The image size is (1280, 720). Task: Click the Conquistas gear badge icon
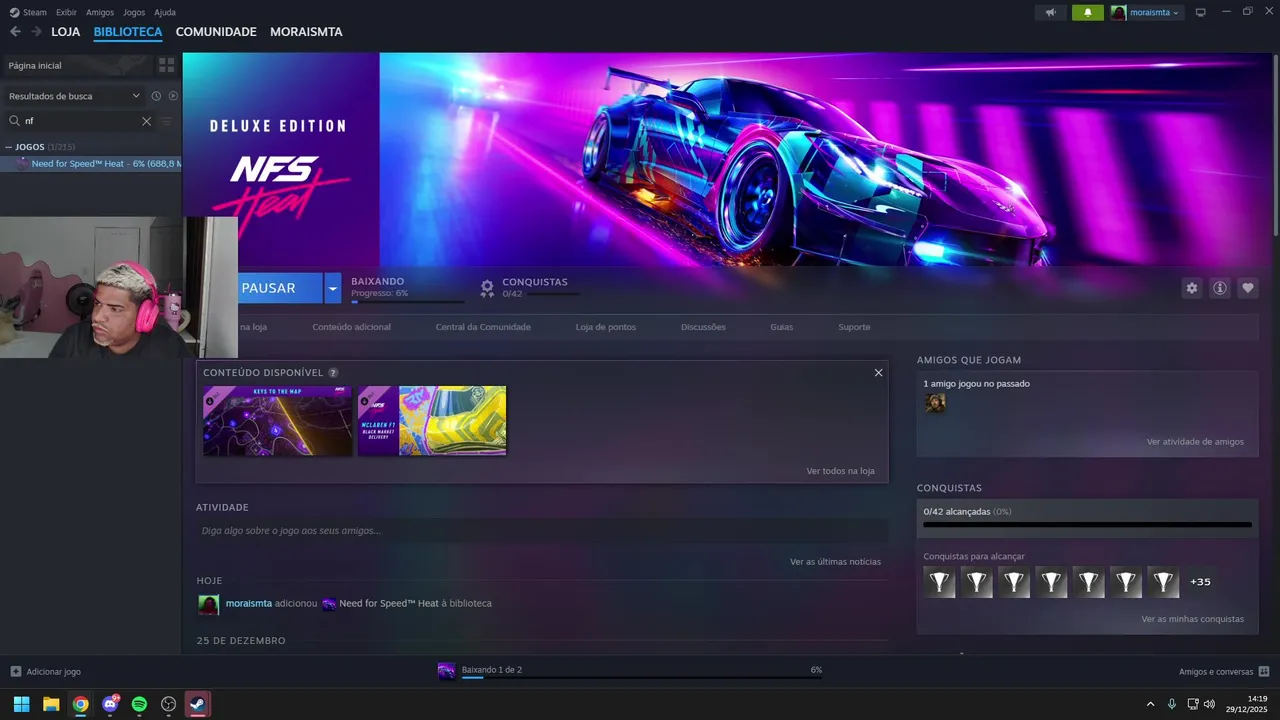tap(487, 288)
